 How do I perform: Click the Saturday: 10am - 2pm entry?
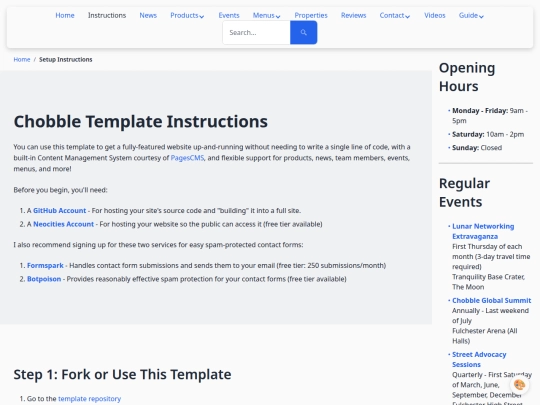[x=488, y=134]
